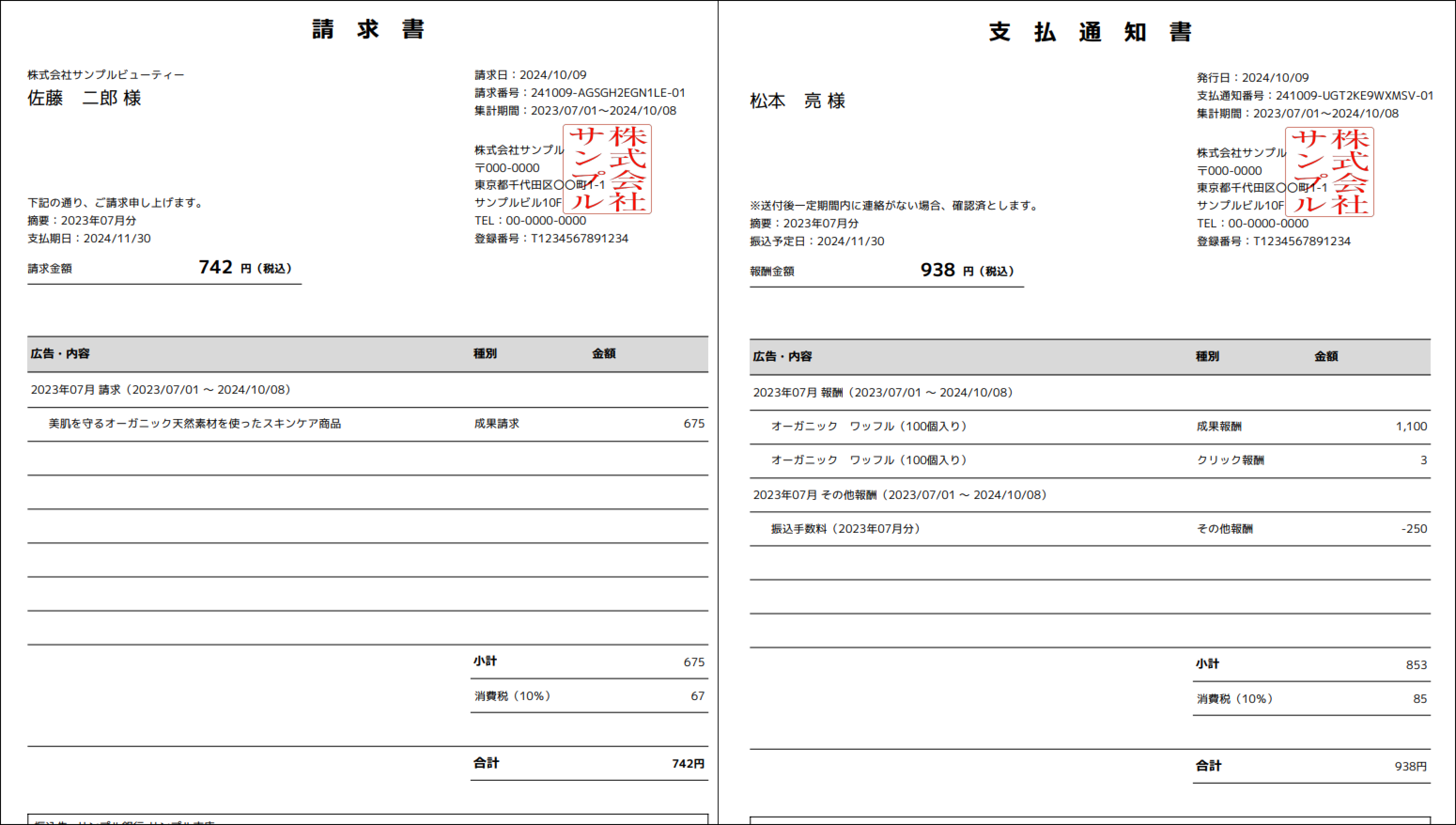This screenshot has width=1456, height=825.
Task: Click invoice 摘要：2023年07月分 line
Action: point(82,220)
